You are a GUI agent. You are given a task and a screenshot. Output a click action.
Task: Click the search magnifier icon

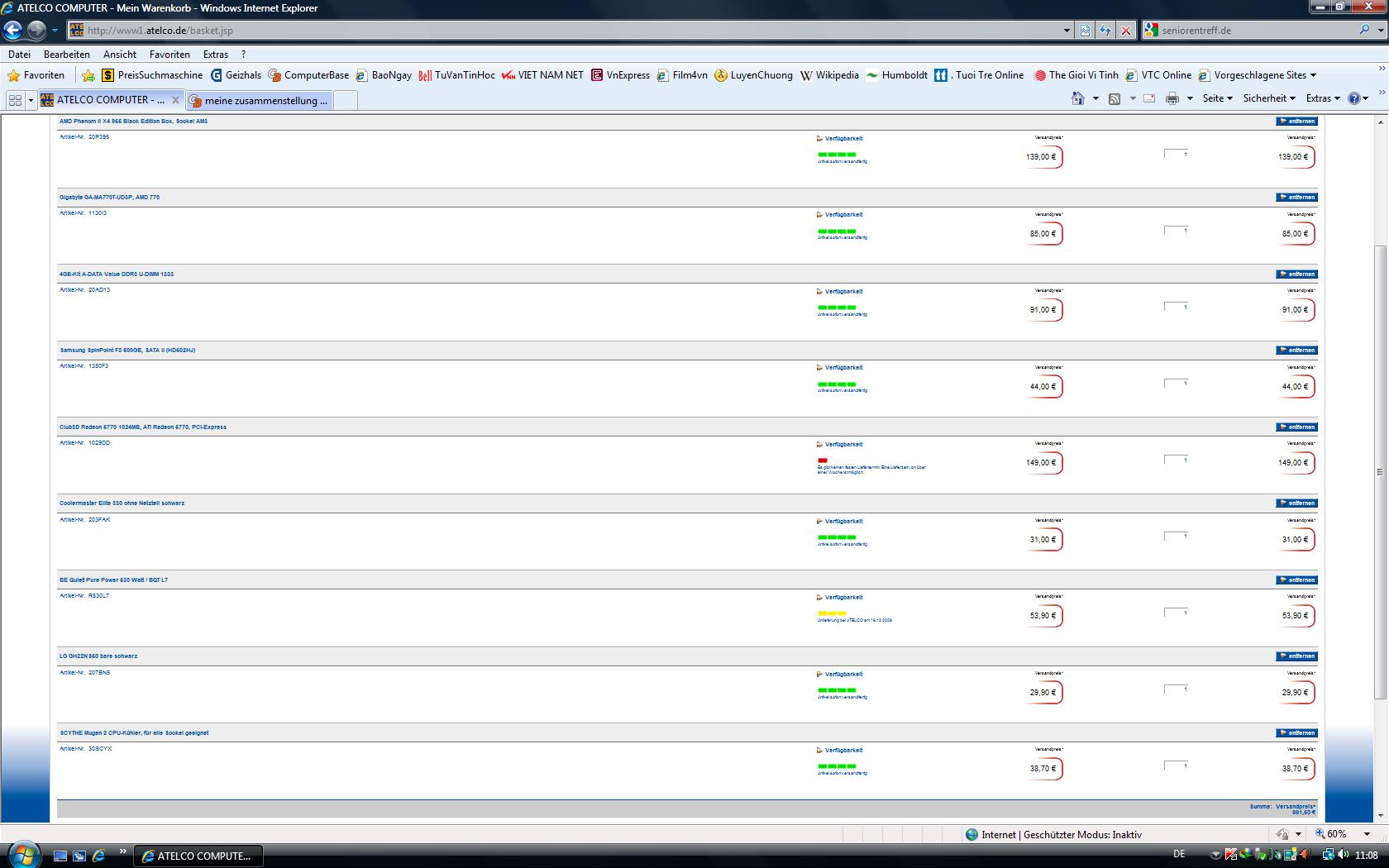(1363, 30)
